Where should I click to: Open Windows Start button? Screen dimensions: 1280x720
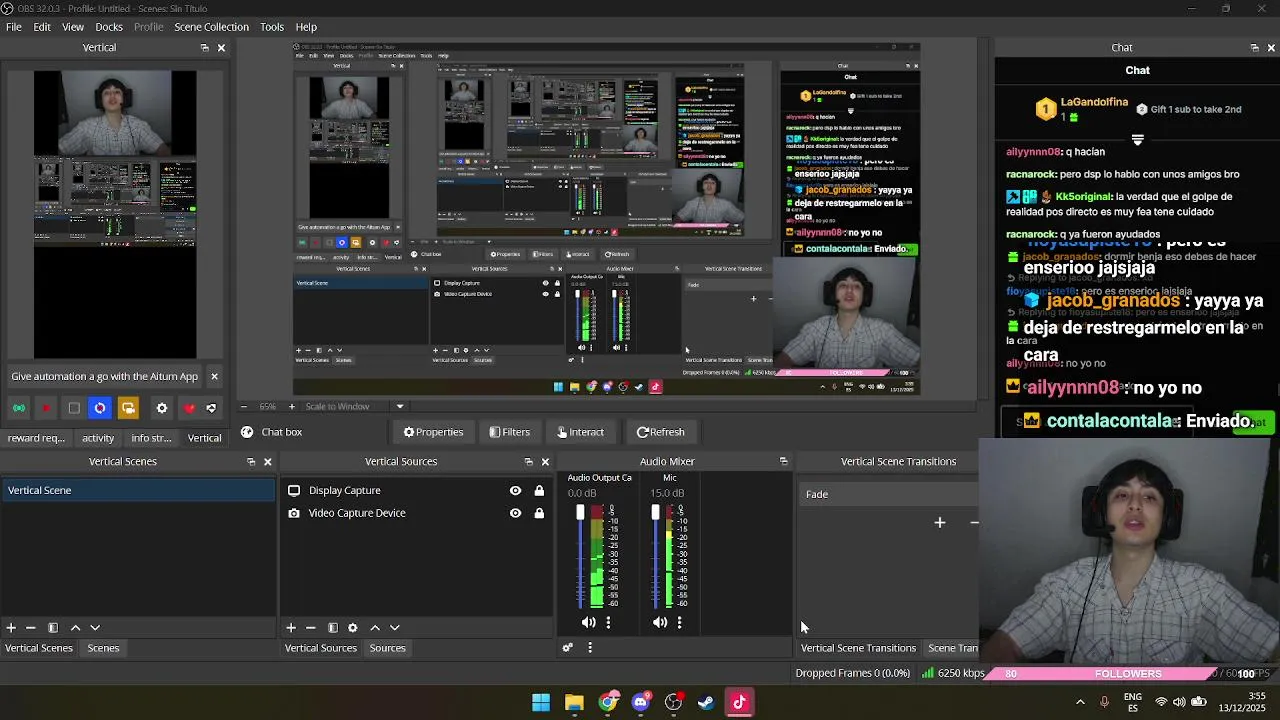click(541, 702)
